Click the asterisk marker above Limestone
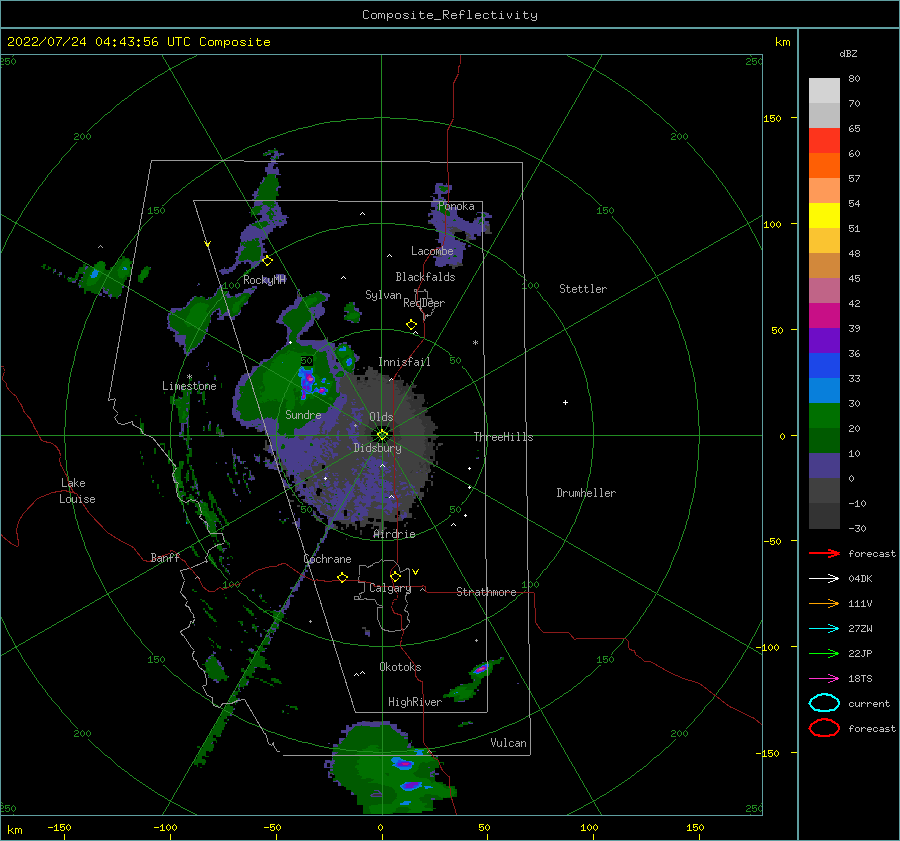This screenshot has width=900, height=841. (x=189, y=378)
